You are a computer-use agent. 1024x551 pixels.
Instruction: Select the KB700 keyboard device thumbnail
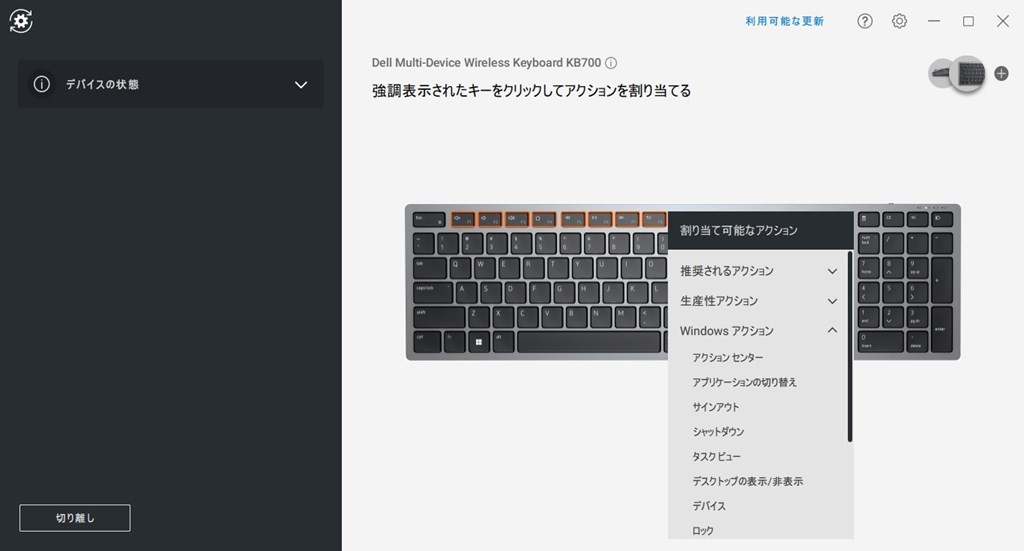(967, 74)
